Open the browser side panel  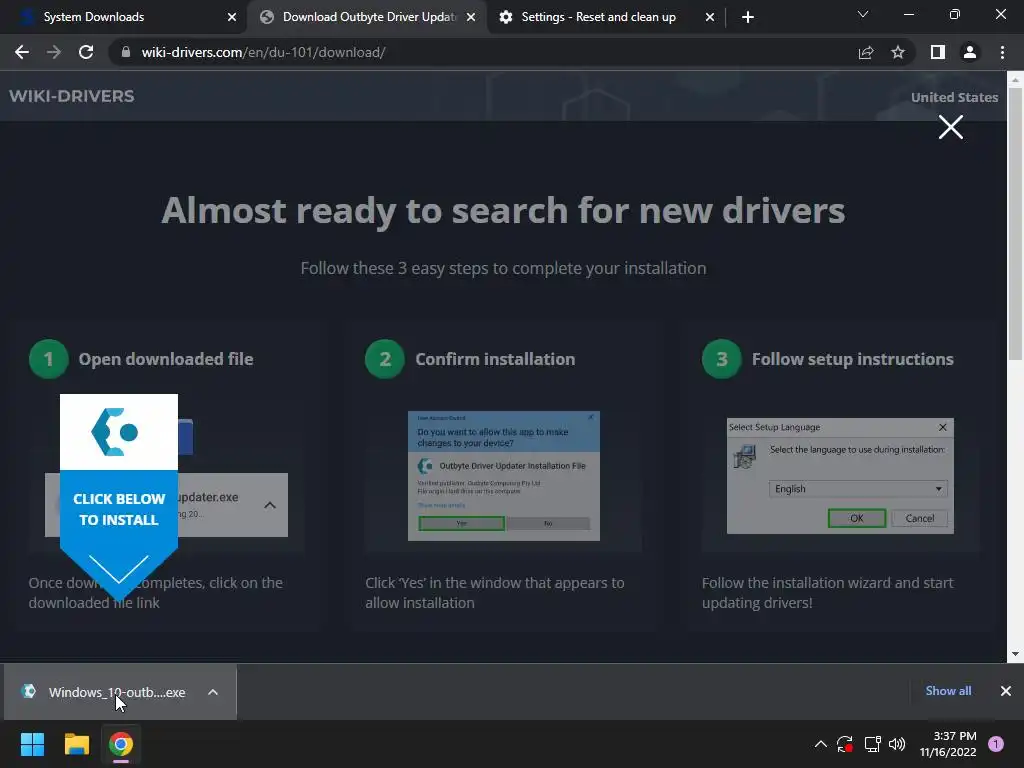coord(938,52)
